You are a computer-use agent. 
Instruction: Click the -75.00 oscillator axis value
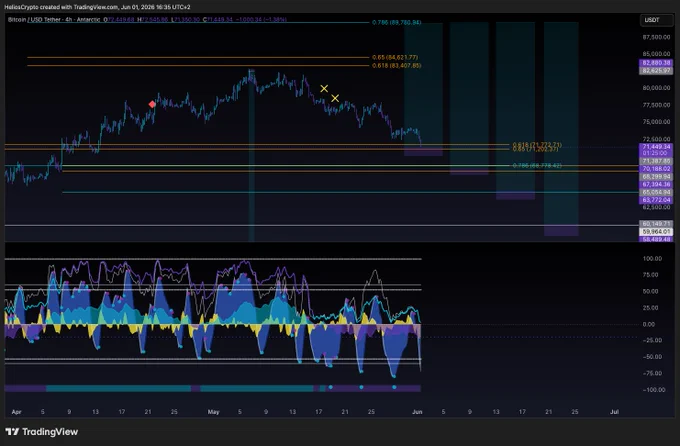[651, 373]
